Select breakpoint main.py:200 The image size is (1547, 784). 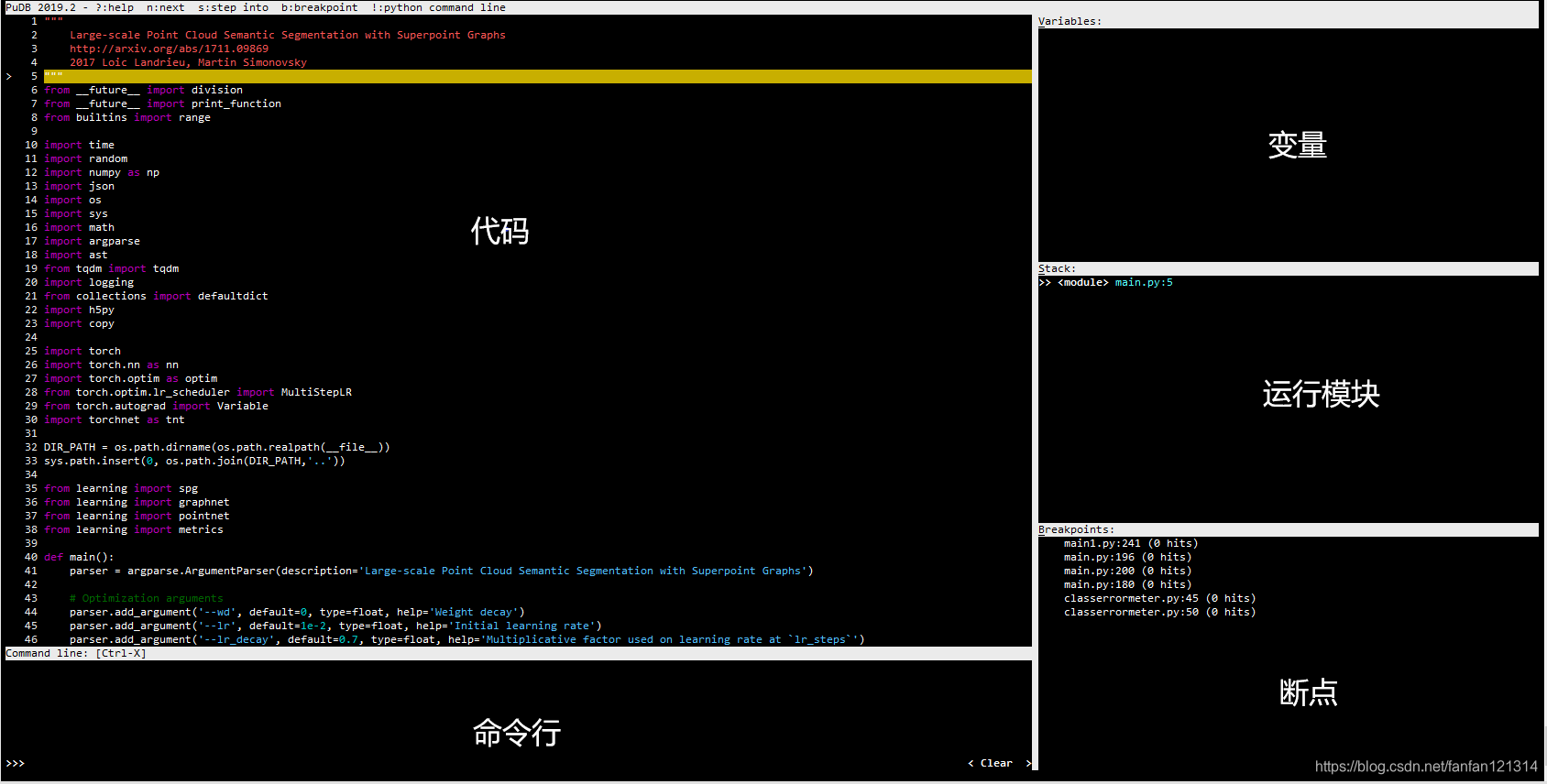[1127, 571]
